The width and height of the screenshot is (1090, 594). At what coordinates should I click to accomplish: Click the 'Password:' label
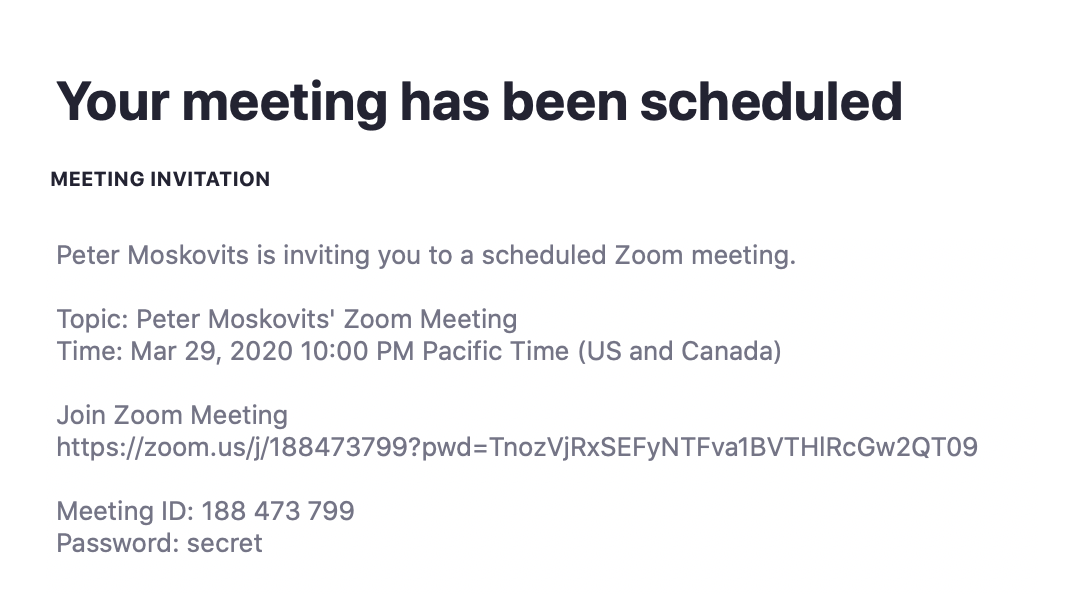118,543
